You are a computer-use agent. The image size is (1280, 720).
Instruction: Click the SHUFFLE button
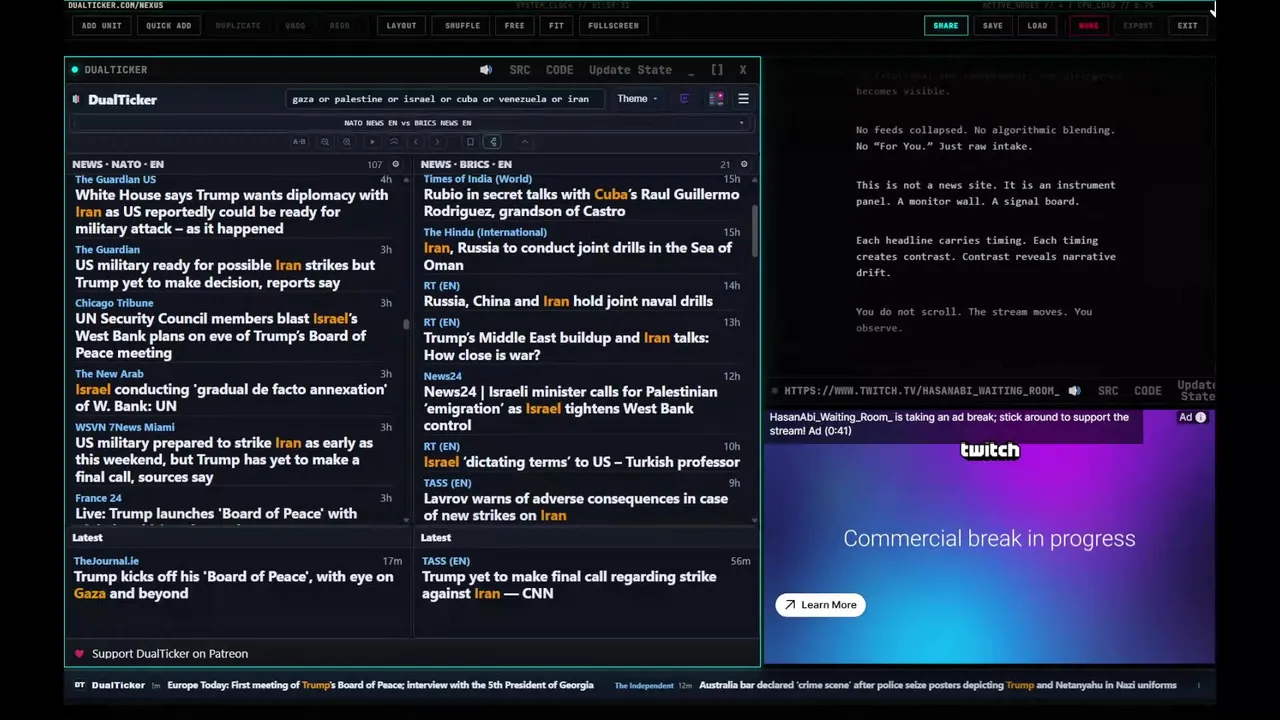462,26
